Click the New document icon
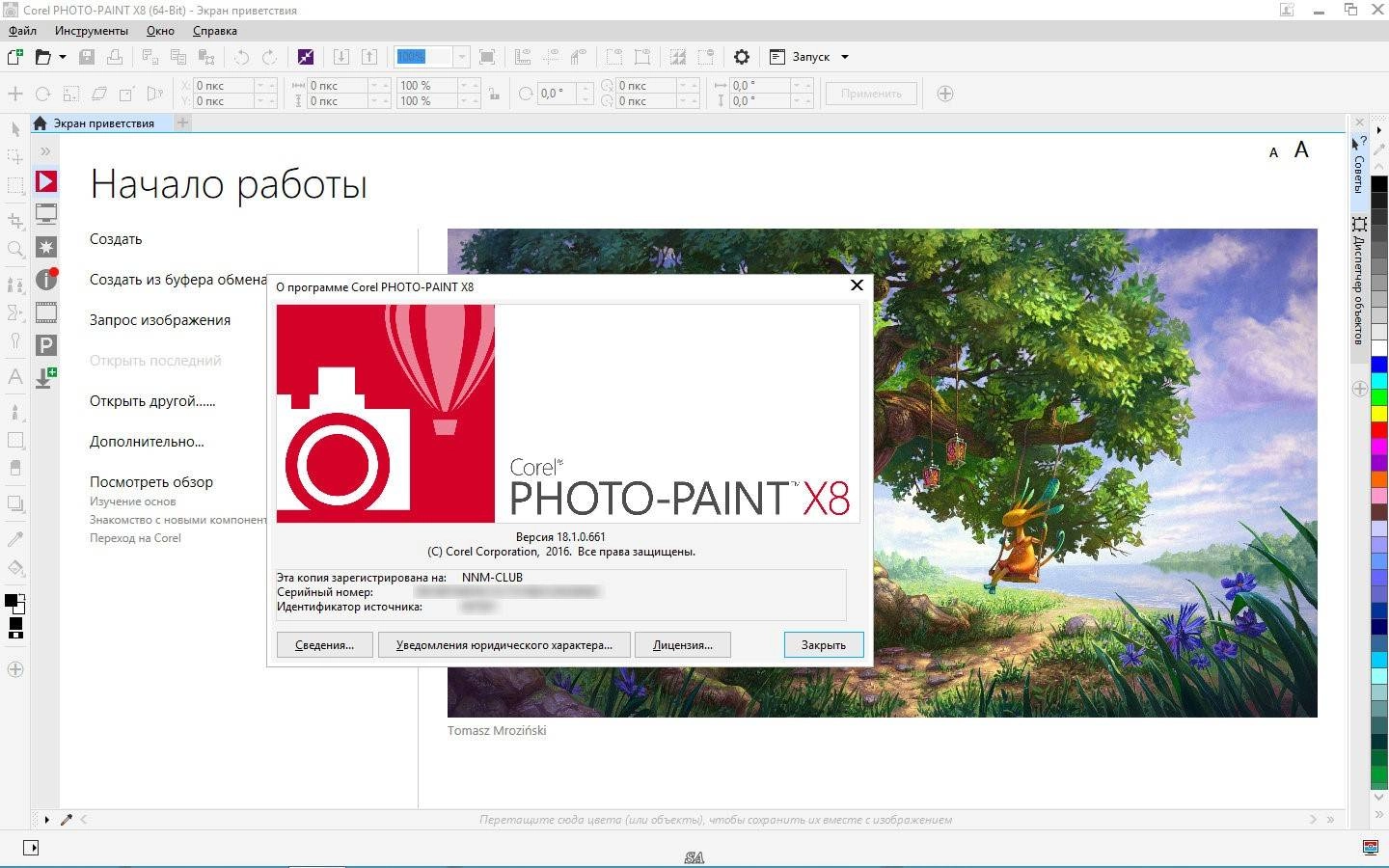This screenshot has height=868, width=1389. point(15,57)
